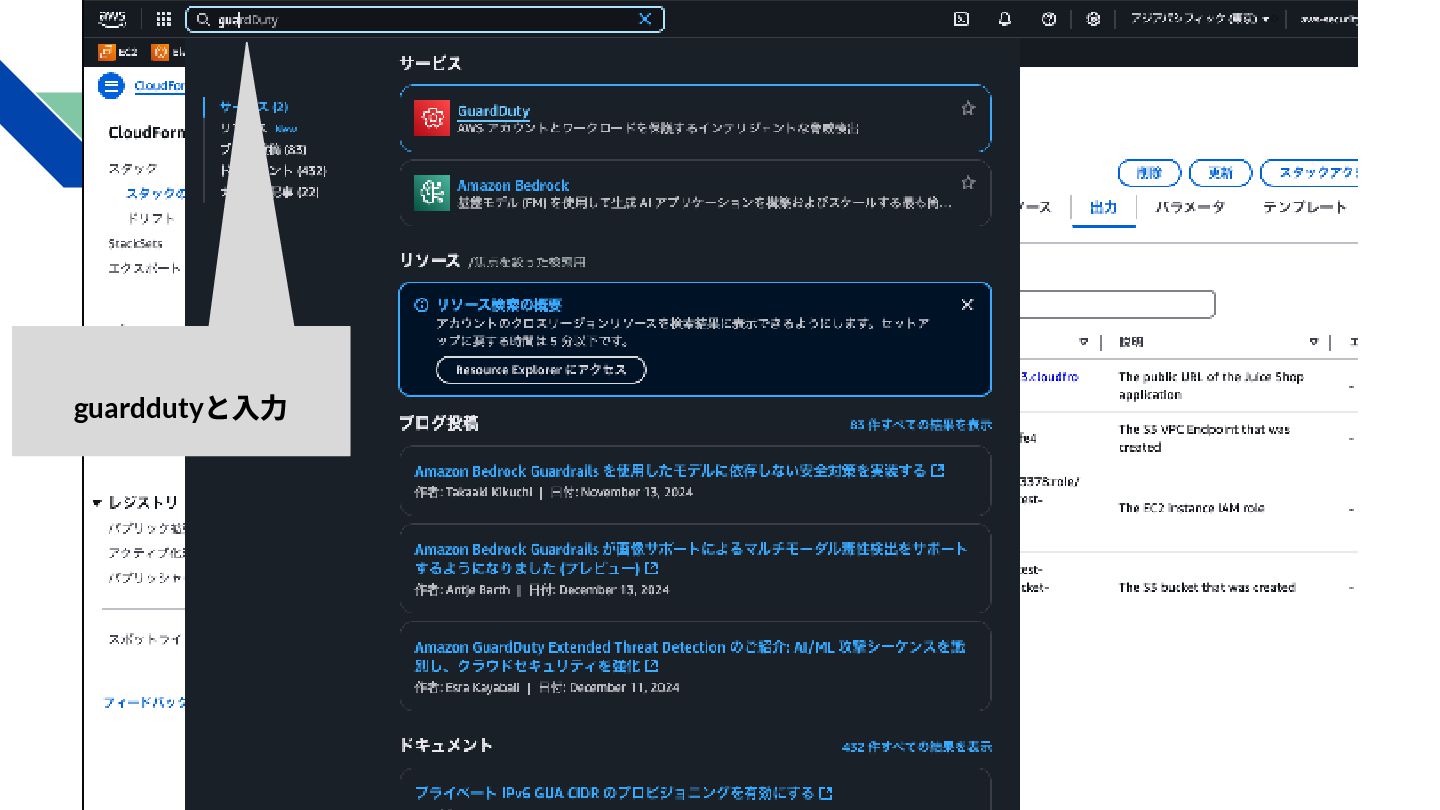Viewport: 1440px width, 810px height.
Task: Favorite Amazon Bedrock with its star
Action: (x=968, y=183)
